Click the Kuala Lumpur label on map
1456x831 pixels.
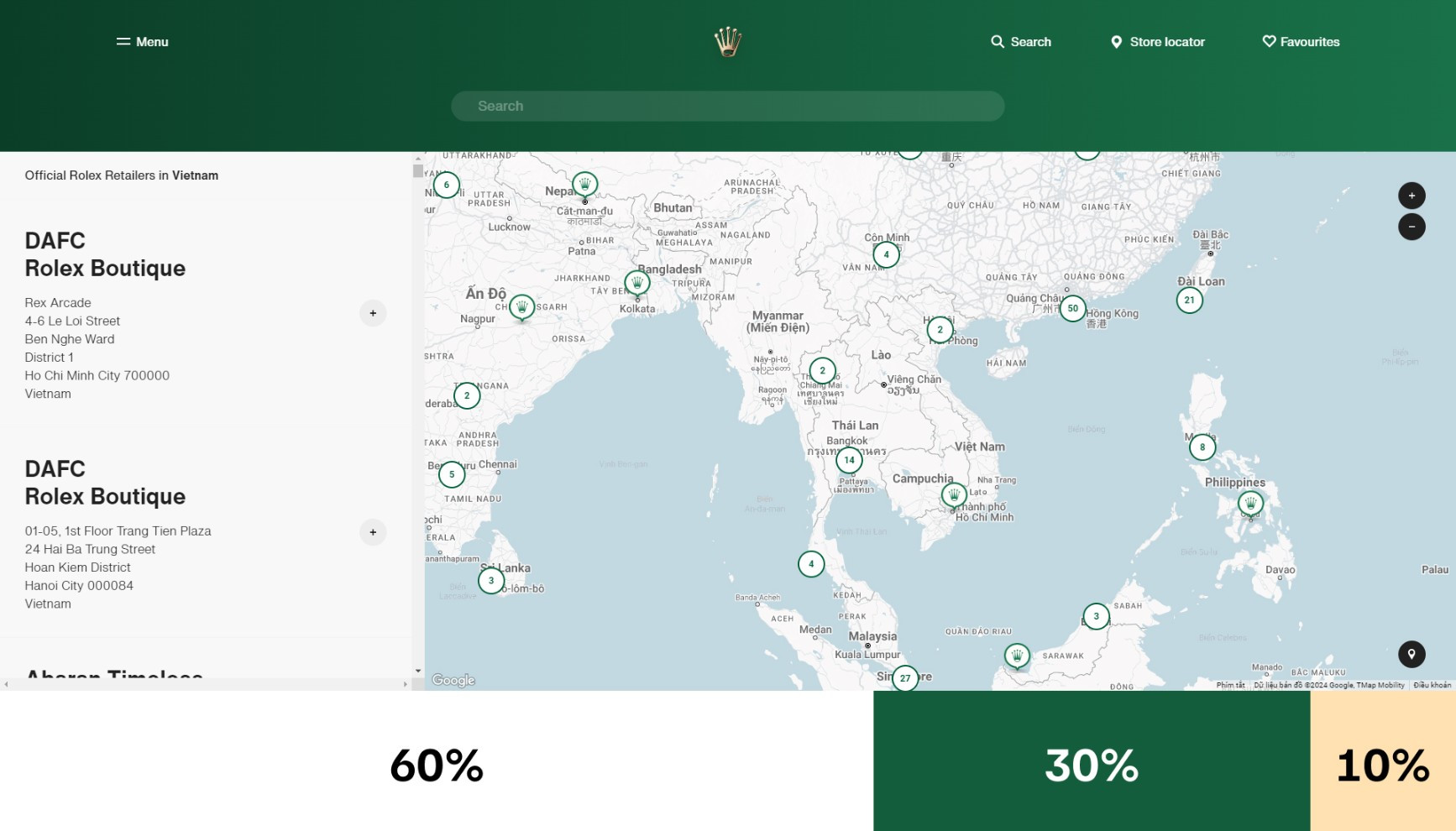pos(867,655)
